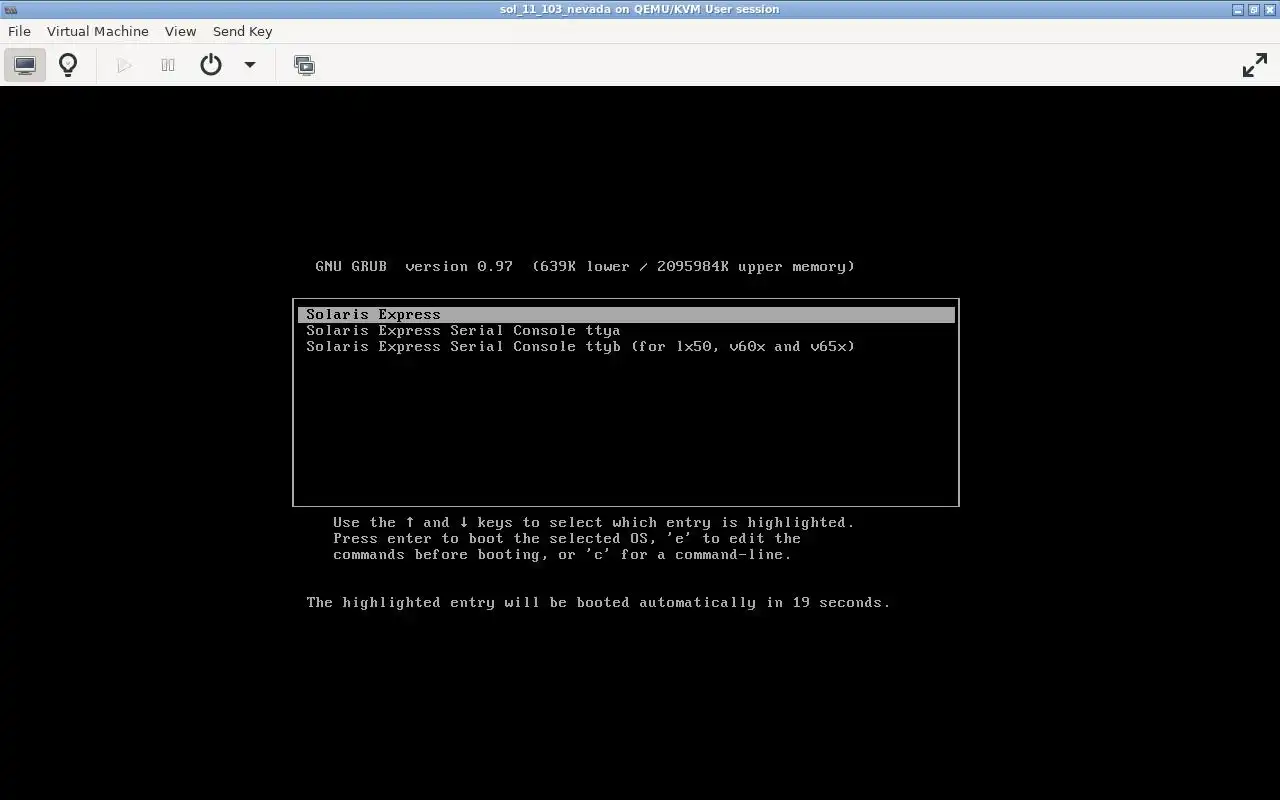This screenshot has height=800, width=1280.
Task: Minimize the virt-manager window
Action: click(x=1238, y=9)
